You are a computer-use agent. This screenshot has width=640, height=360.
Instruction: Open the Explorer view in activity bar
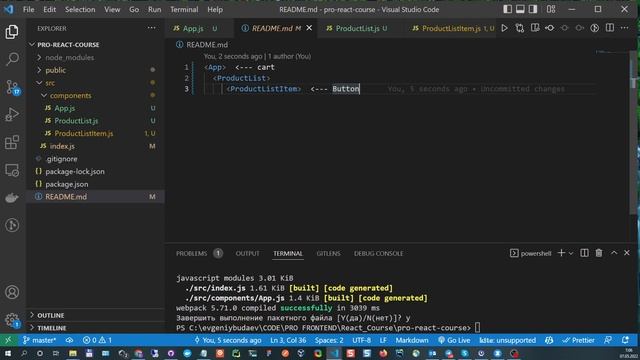pos(12,32)
